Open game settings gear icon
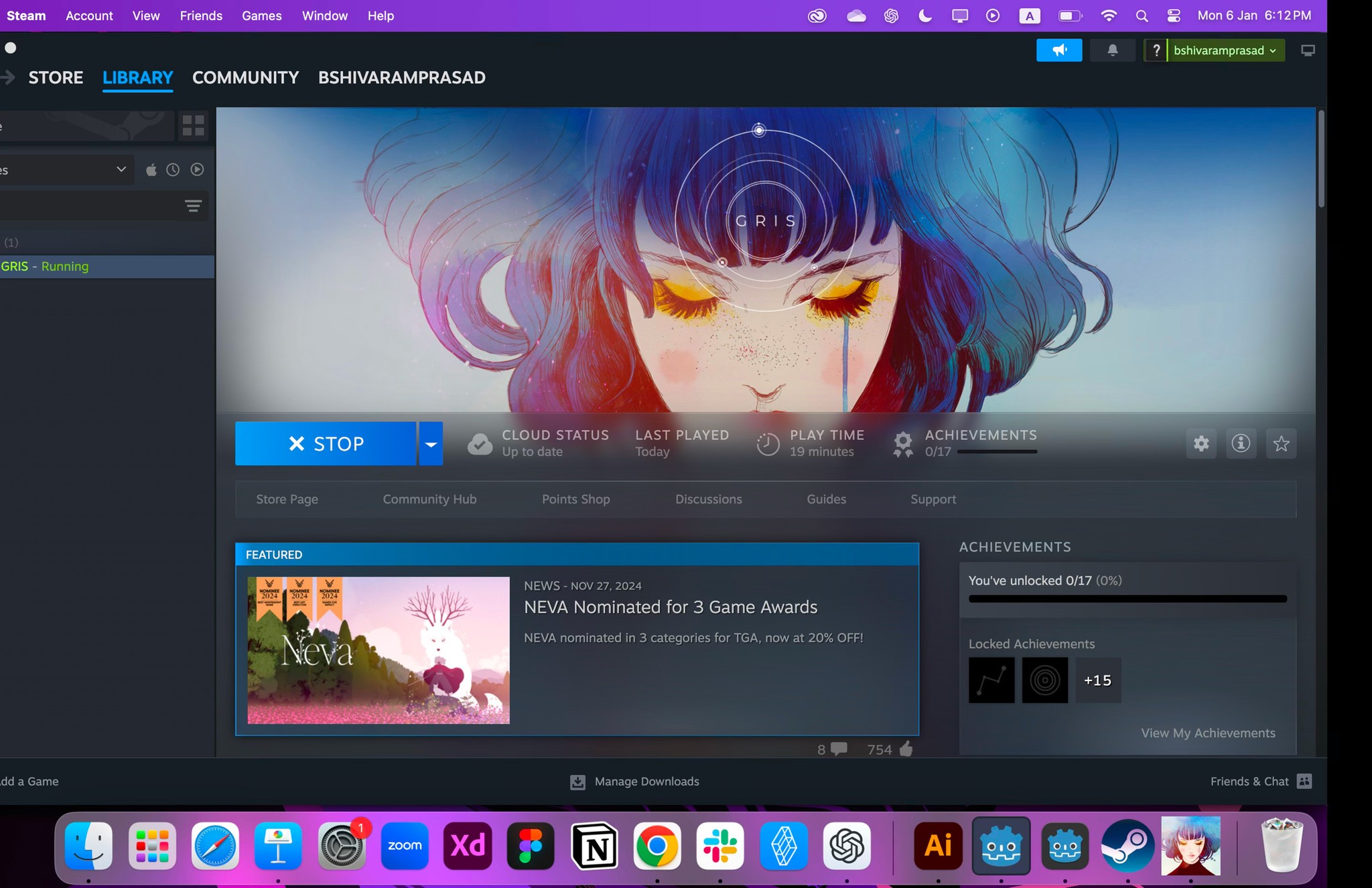This screenshot has height=888, width=1372. [x=1201, y=443]
